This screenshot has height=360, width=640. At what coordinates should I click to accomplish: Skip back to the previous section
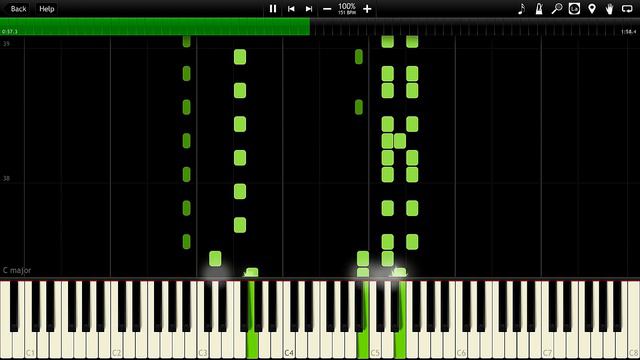click(291, 9)
